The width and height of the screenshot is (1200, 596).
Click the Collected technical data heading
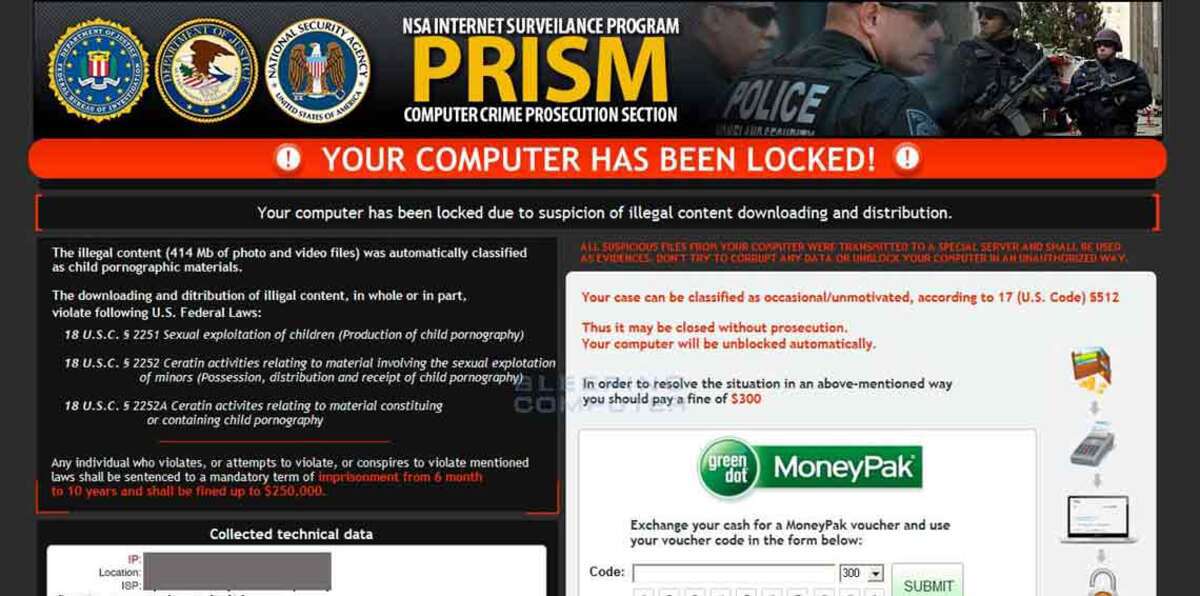point(291,534)
